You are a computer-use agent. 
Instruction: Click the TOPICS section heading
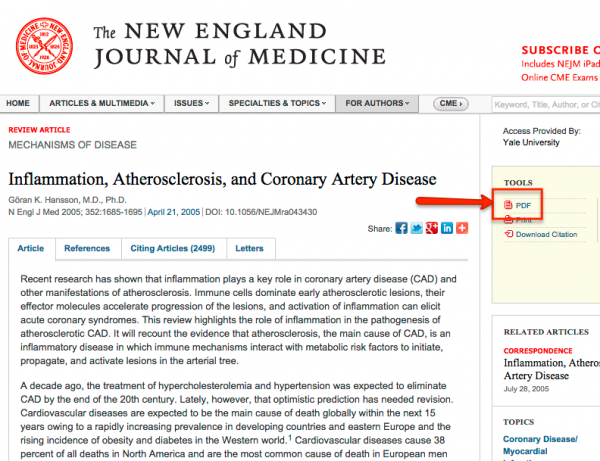[518, 422]
